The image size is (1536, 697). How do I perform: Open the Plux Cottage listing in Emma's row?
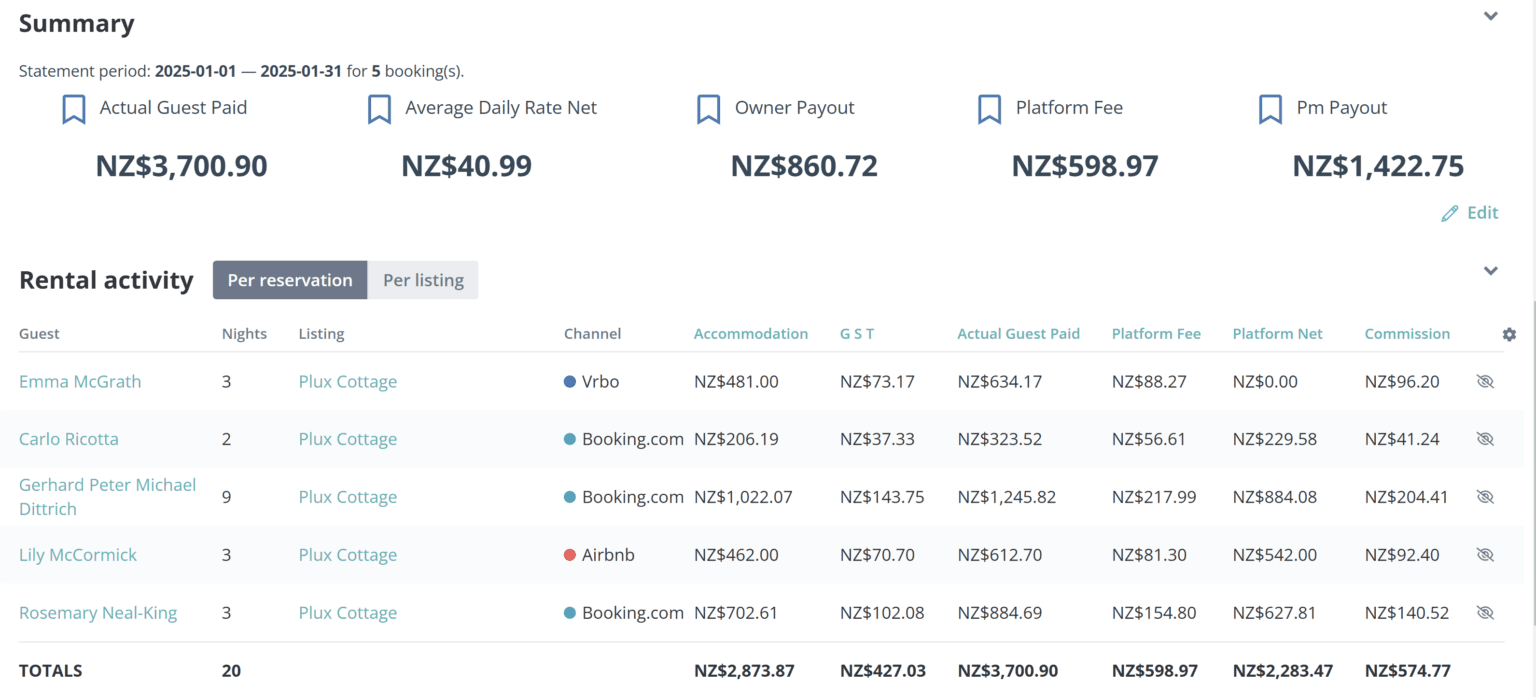(x=347, y=381)
